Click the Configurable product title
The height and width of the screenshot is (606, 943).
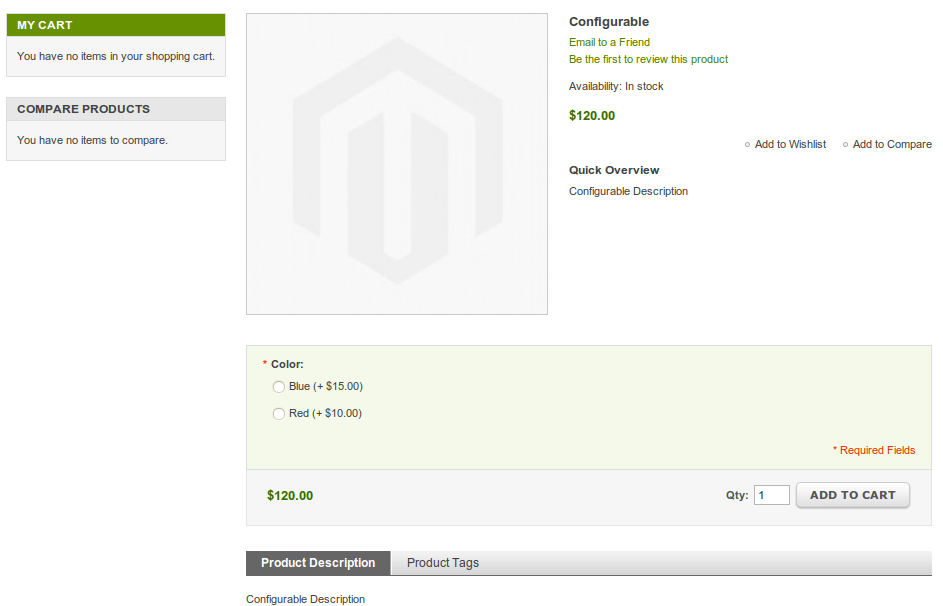609,22
